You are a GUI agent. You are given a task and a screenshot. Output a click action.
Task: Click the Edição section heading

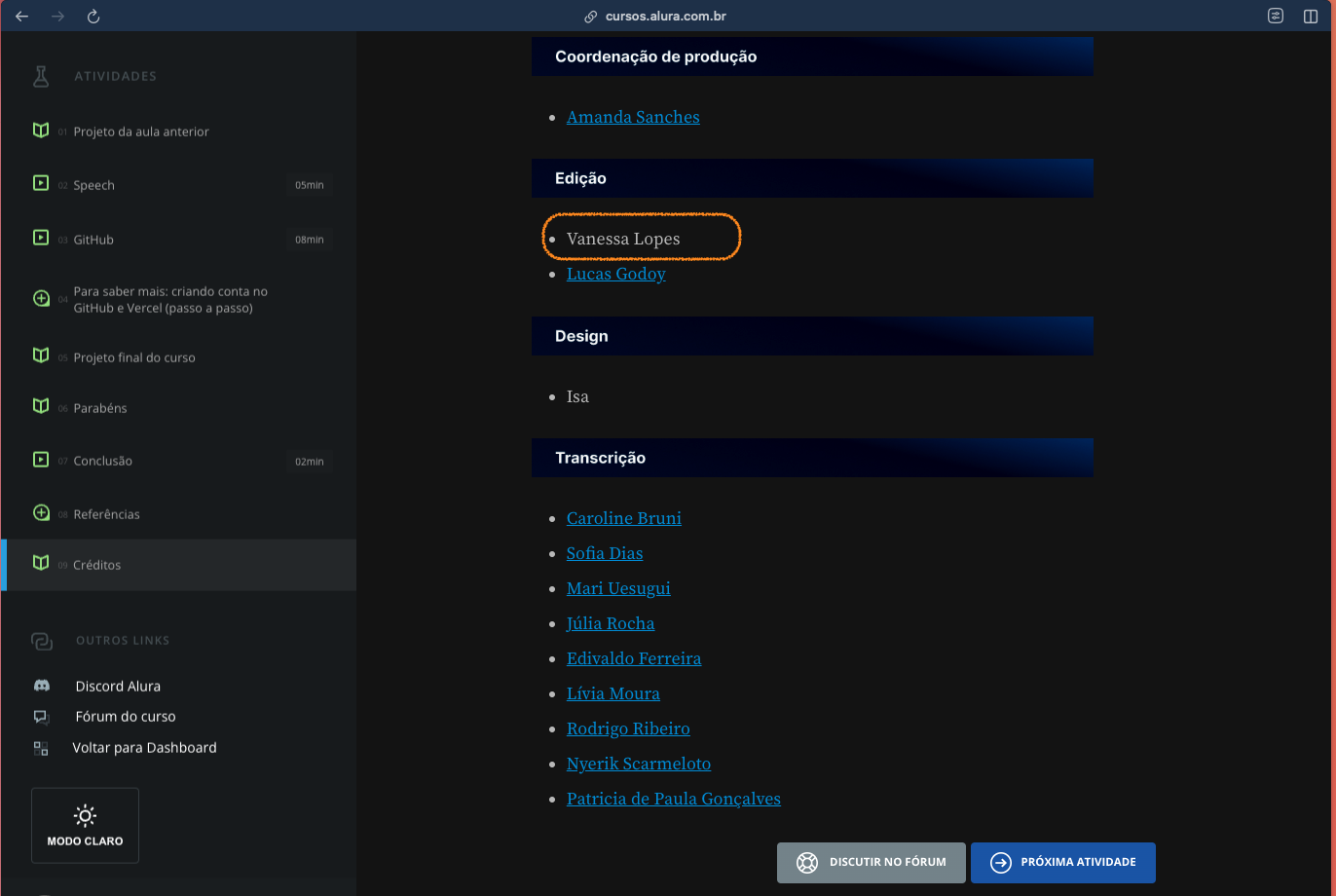pyautogui.click(x=580, y=178)
